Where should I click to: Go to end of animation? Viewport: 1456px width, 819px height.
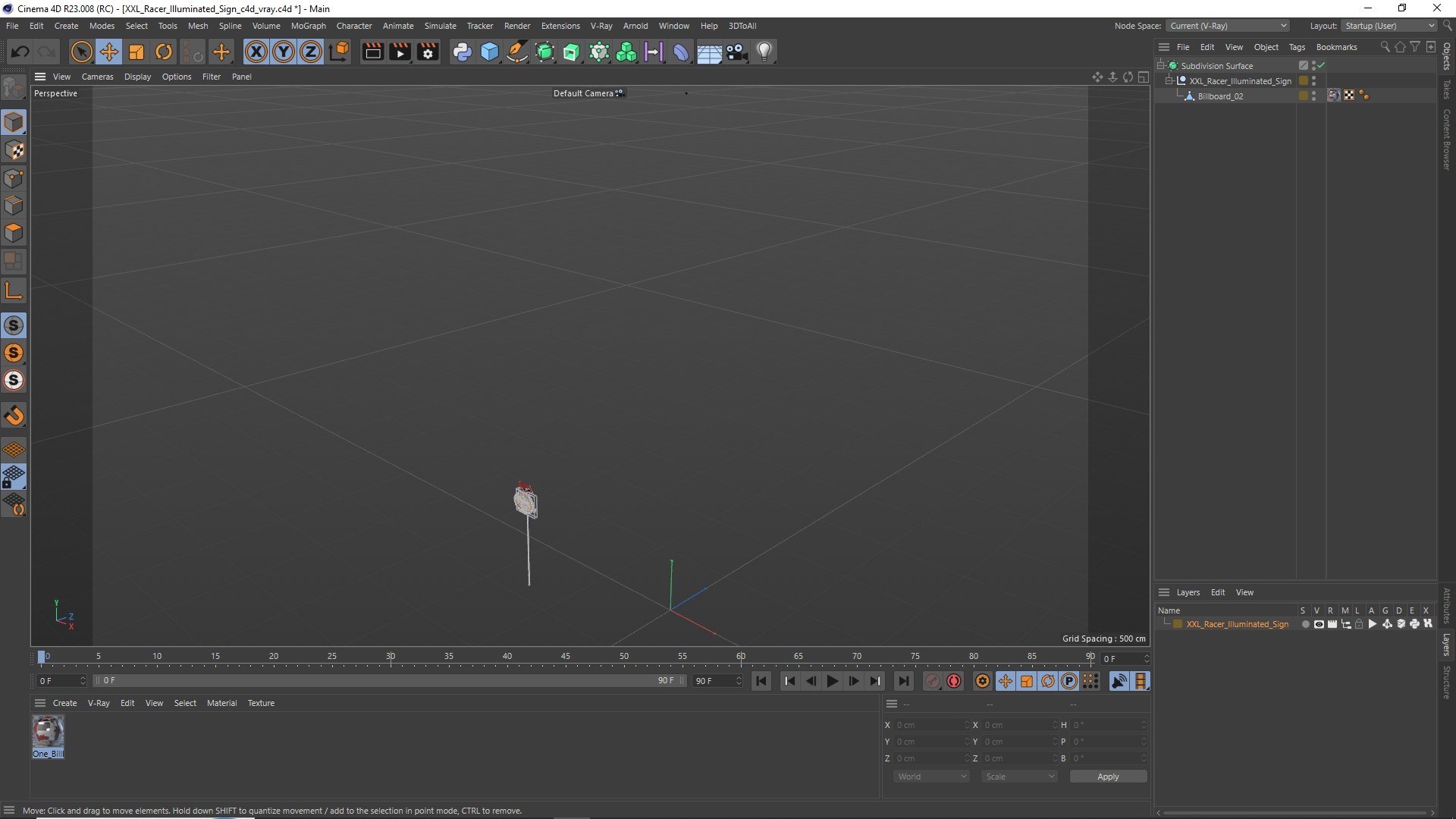pos(902,681)
